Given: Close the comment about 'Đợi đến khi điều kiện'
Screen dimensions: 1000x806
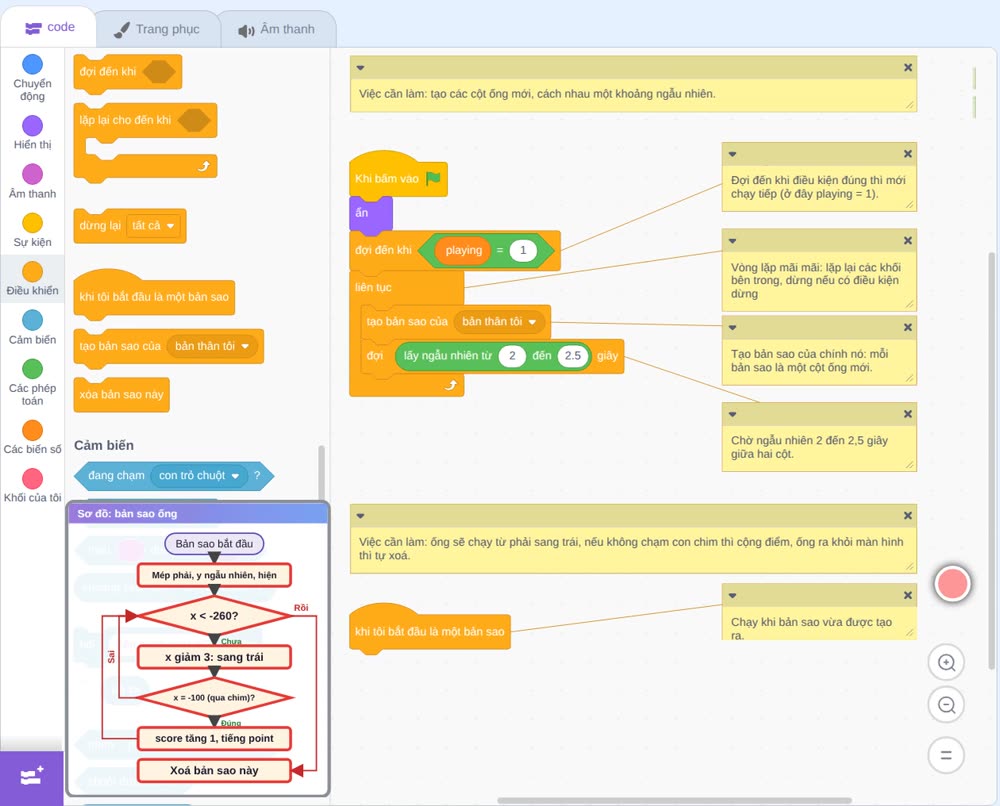Looking at the screenshot, I should coord(908,154).
